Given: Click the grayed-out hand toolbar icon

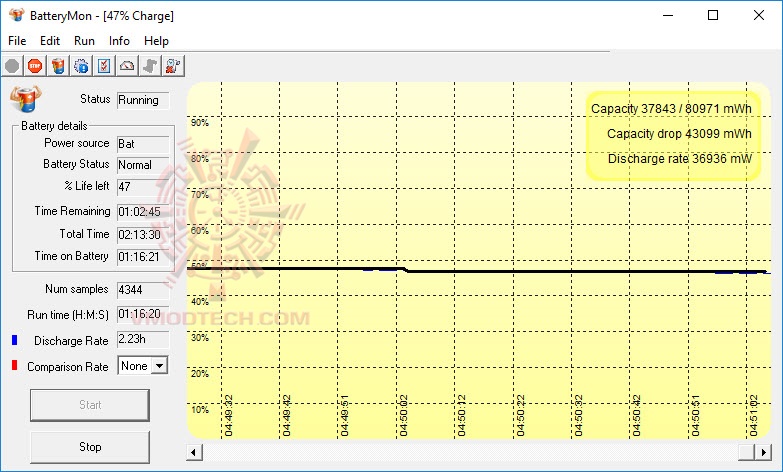Looking at the screenshot, I should [150, 65].
